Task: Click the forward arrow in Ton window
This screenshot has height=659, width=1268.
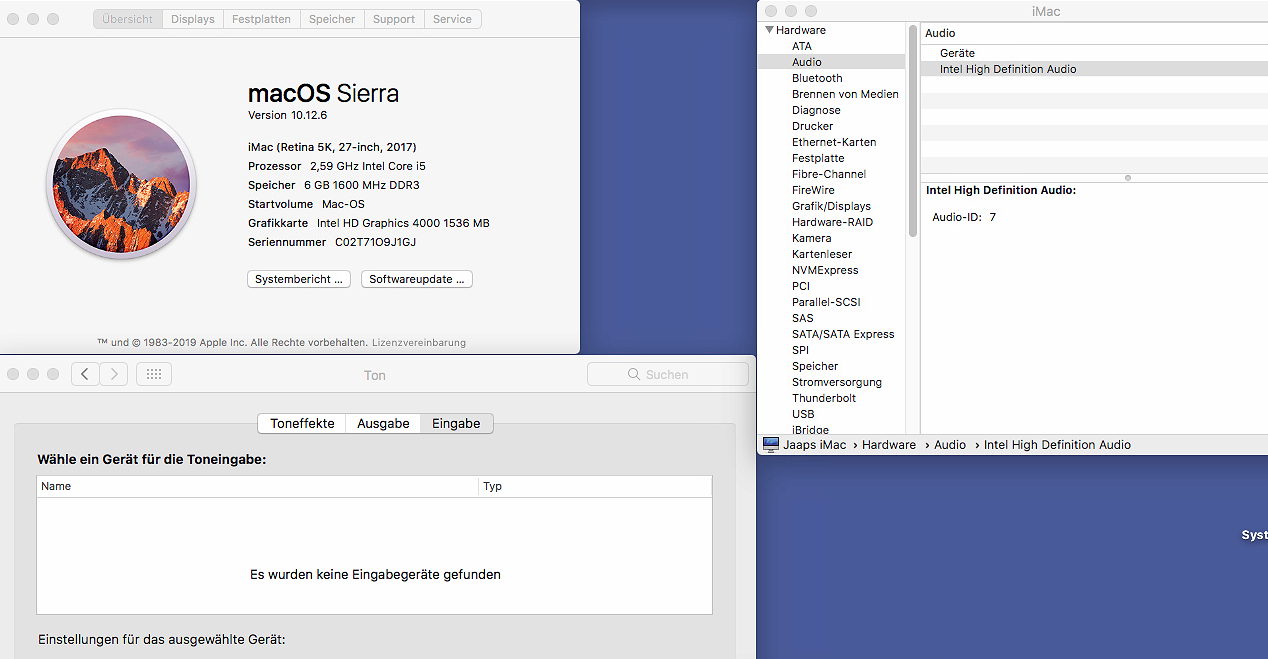Action: point(114,374)
